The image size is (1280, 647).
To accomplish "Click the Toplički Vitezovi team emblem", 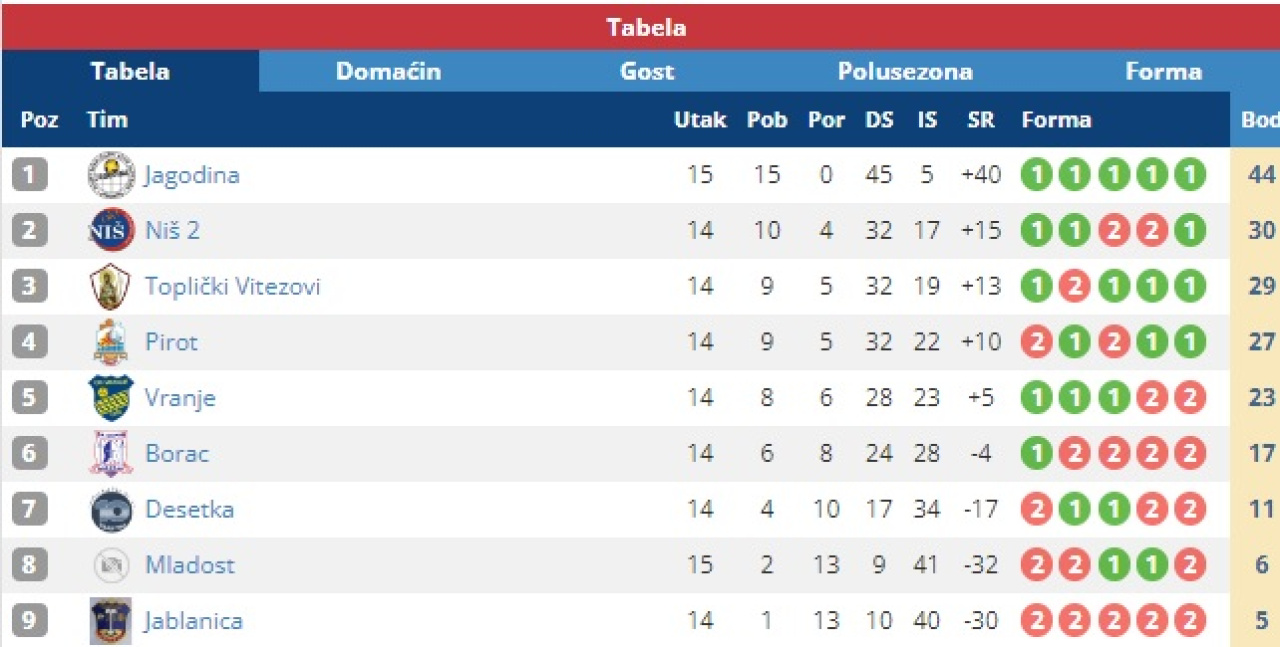I will [x=110, y=287].
